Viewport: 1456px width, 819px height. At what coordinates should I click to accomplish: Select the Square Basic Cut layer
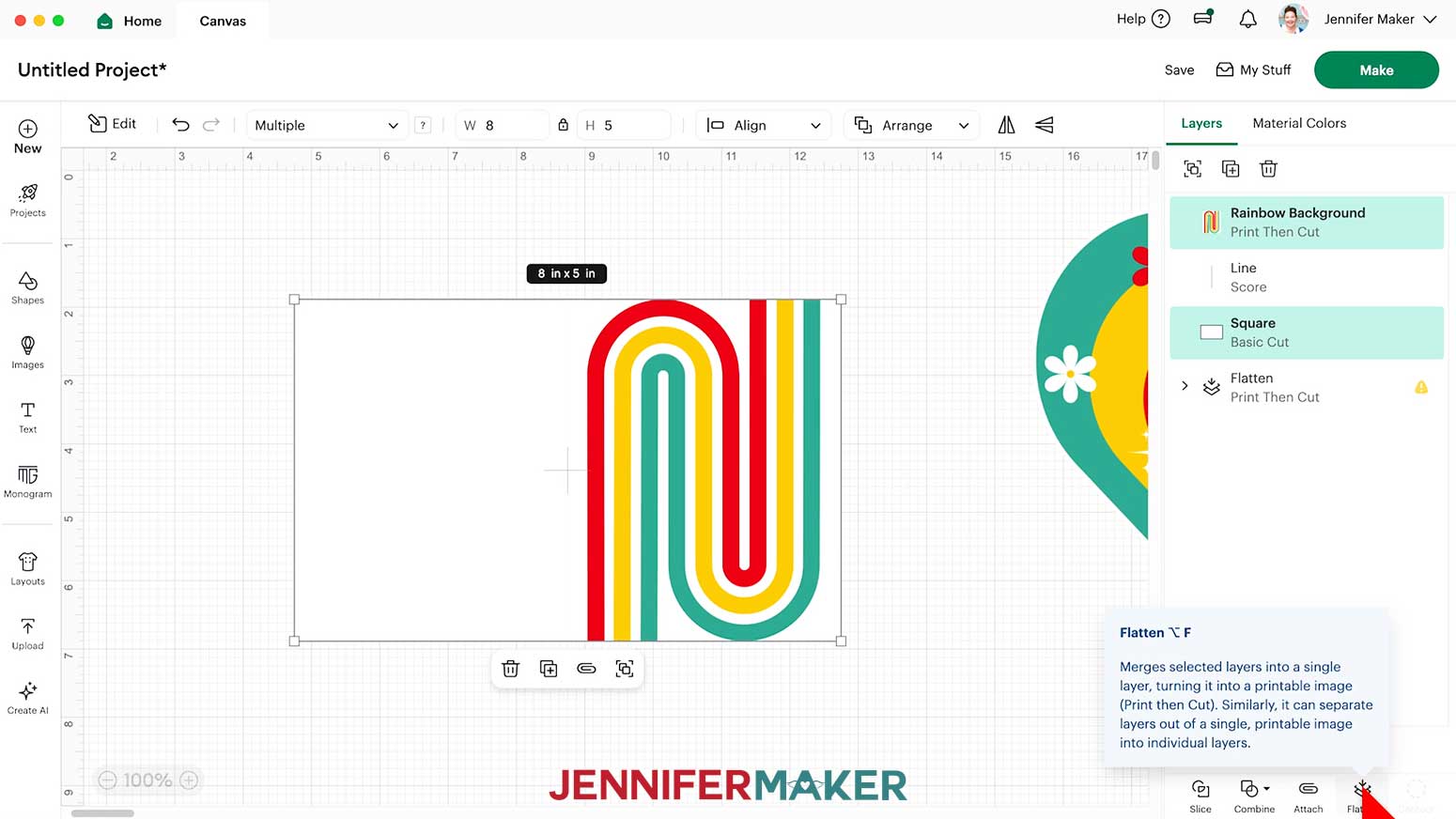coord(1307,332)
